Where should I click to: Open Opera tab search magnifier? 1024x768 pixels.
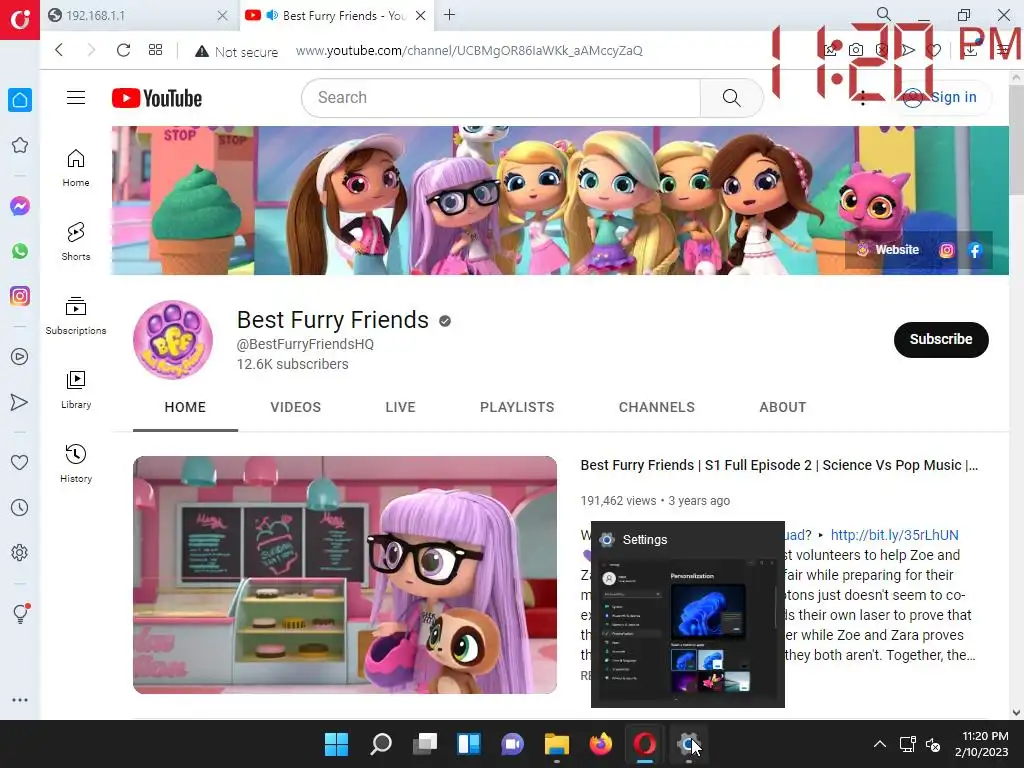[884, 14]
